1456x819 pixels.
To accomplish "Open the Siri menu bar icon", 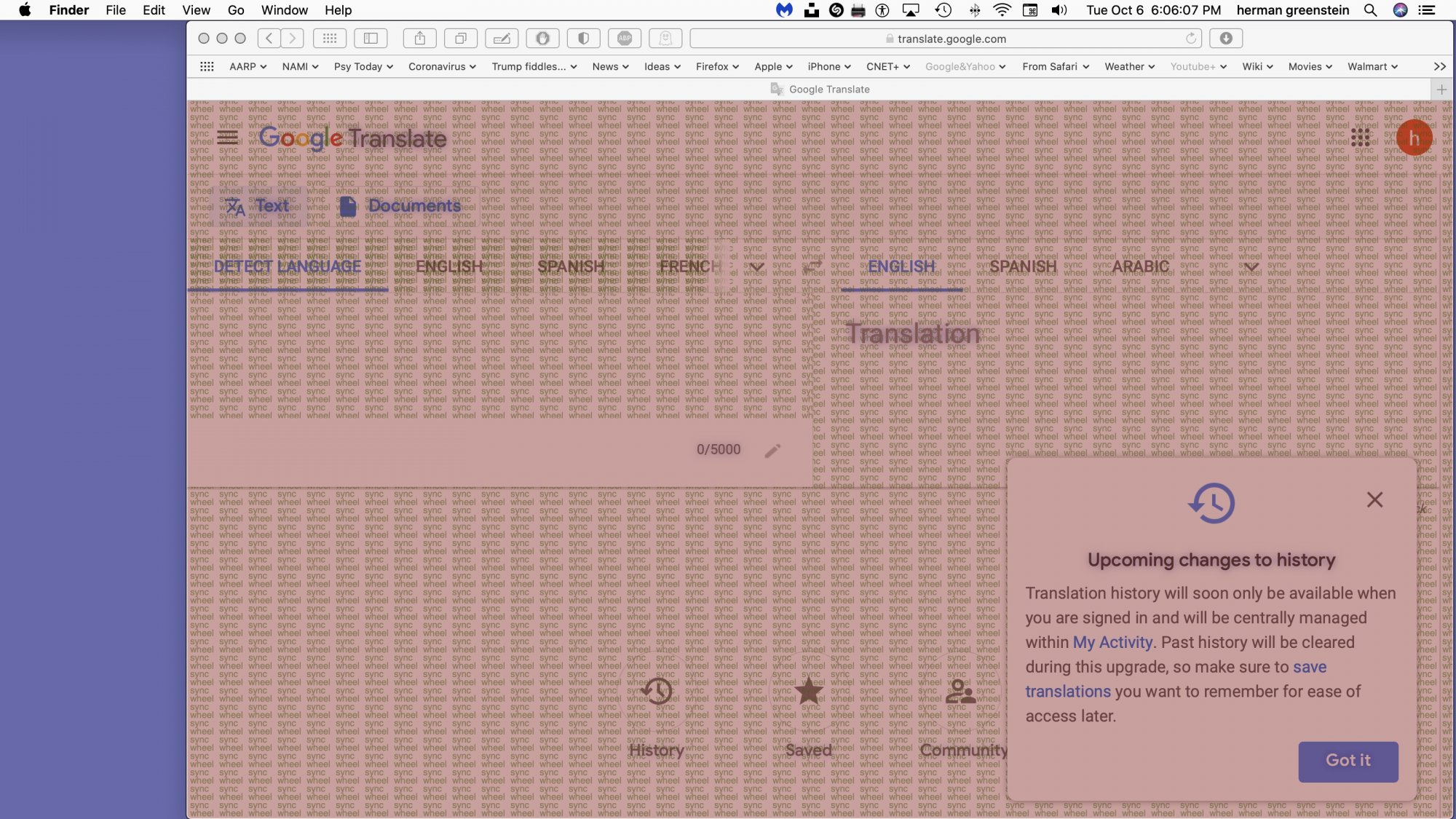I will pyautogui.click(x=1400, y=10).
